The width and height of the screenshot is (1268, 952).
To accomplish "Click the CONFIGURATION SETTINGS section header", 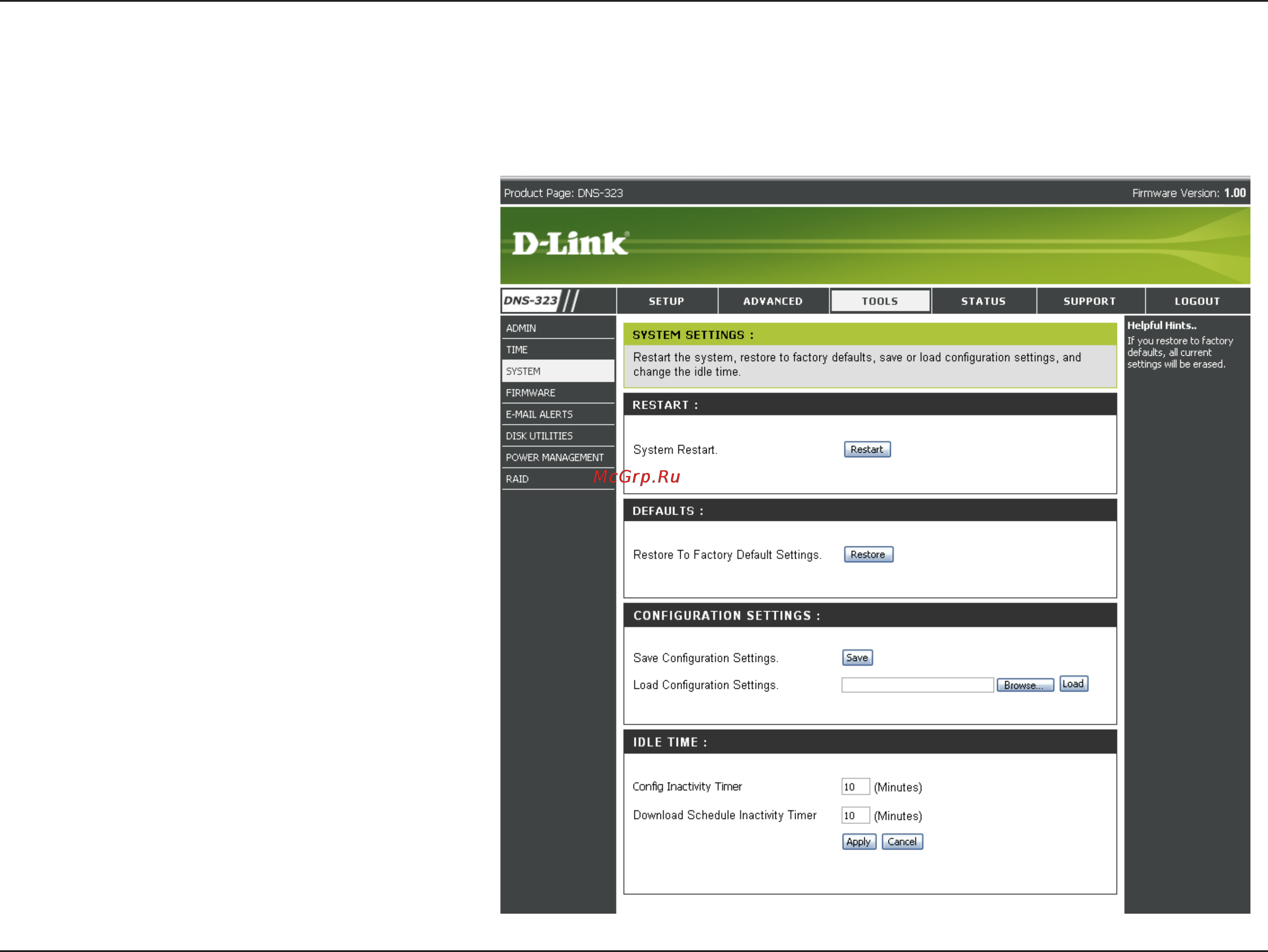I will tap(870, 615).
